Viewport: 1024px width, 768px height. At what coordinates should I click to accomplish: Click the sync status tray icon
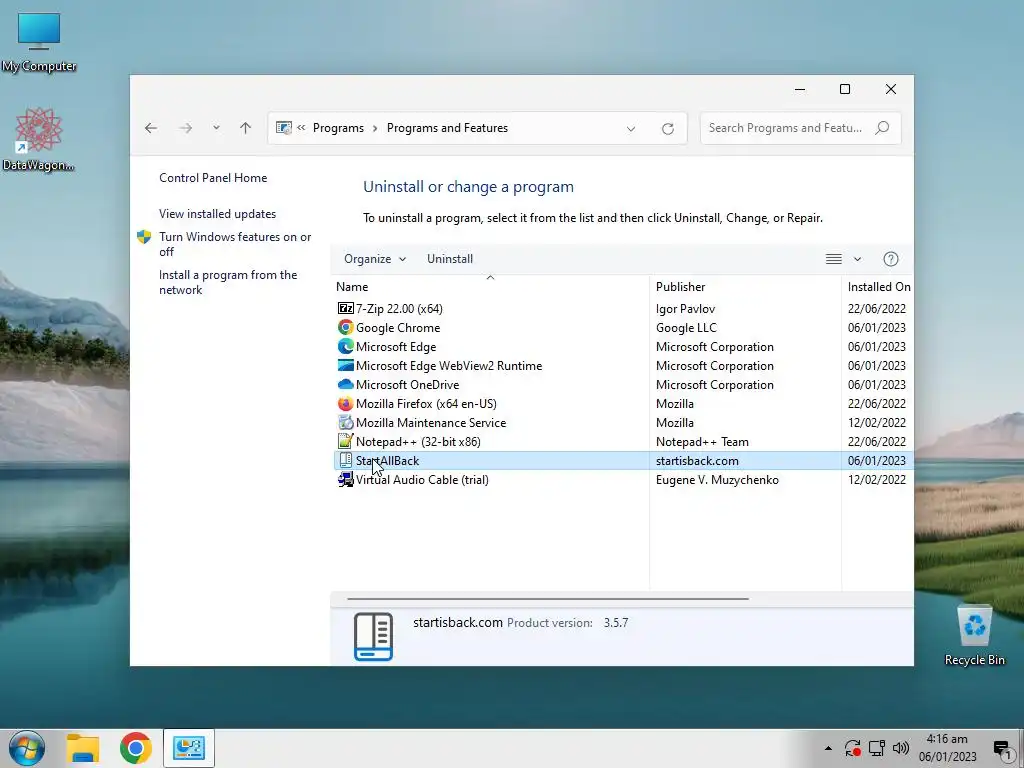point(852,748)
